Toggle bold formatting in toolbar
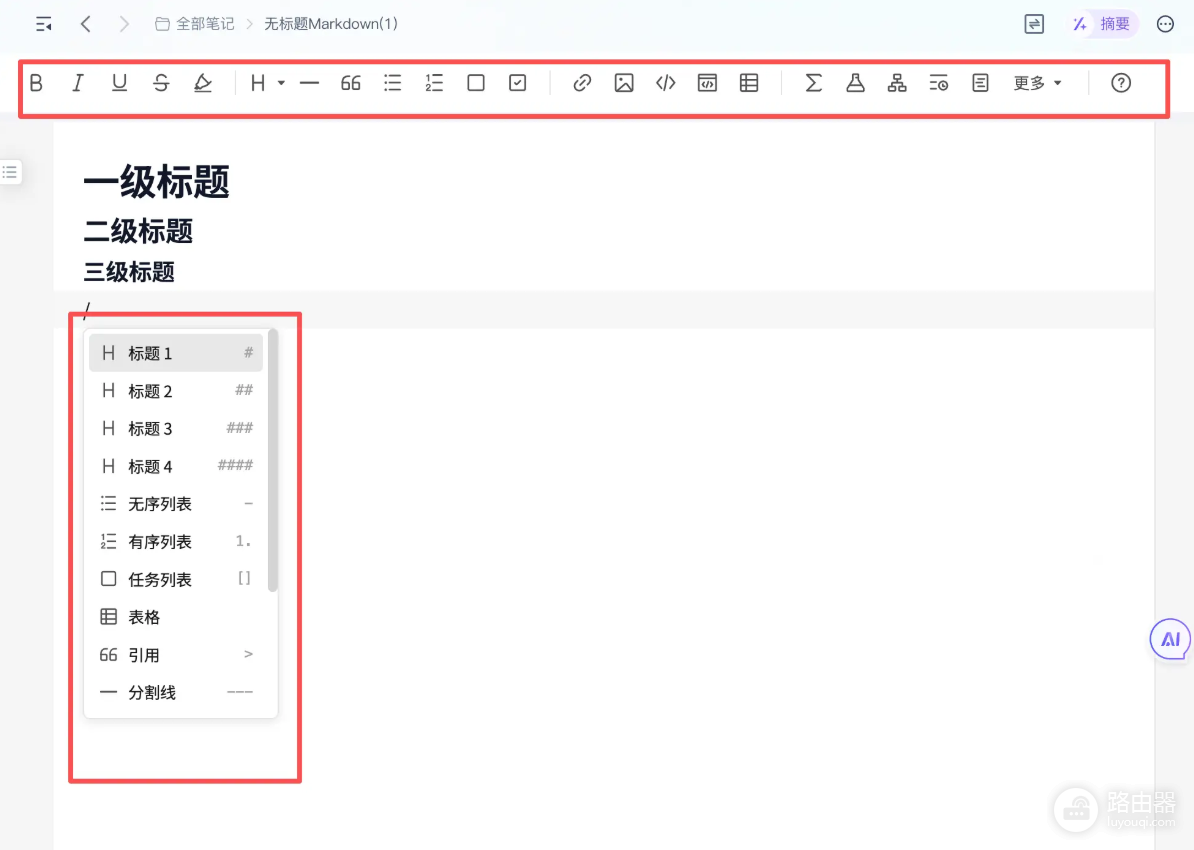 click(36, 83)
